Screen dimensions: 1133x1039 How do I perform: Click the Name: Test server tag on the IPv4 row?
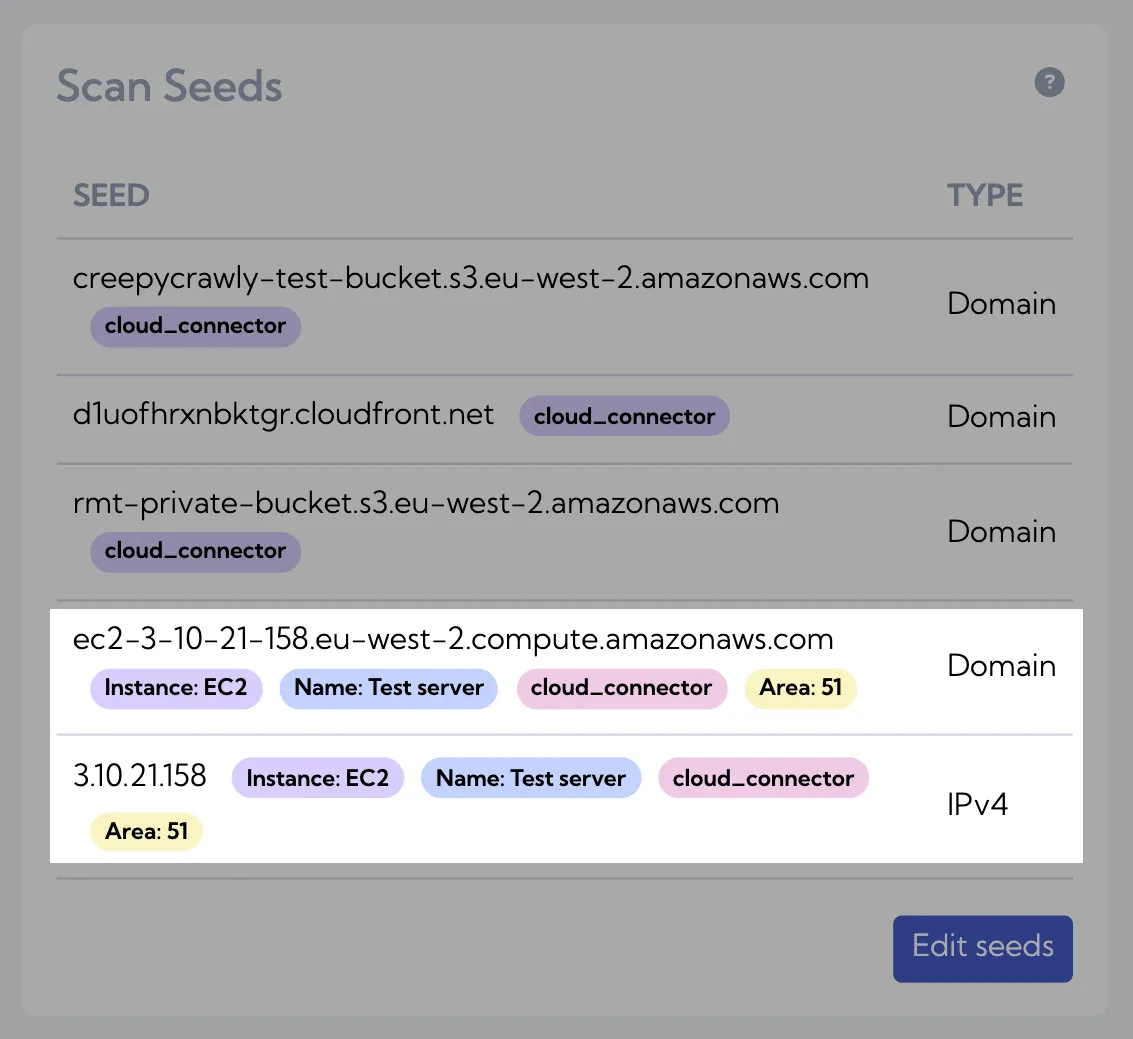pyautogui.click(x=531, y=778)
